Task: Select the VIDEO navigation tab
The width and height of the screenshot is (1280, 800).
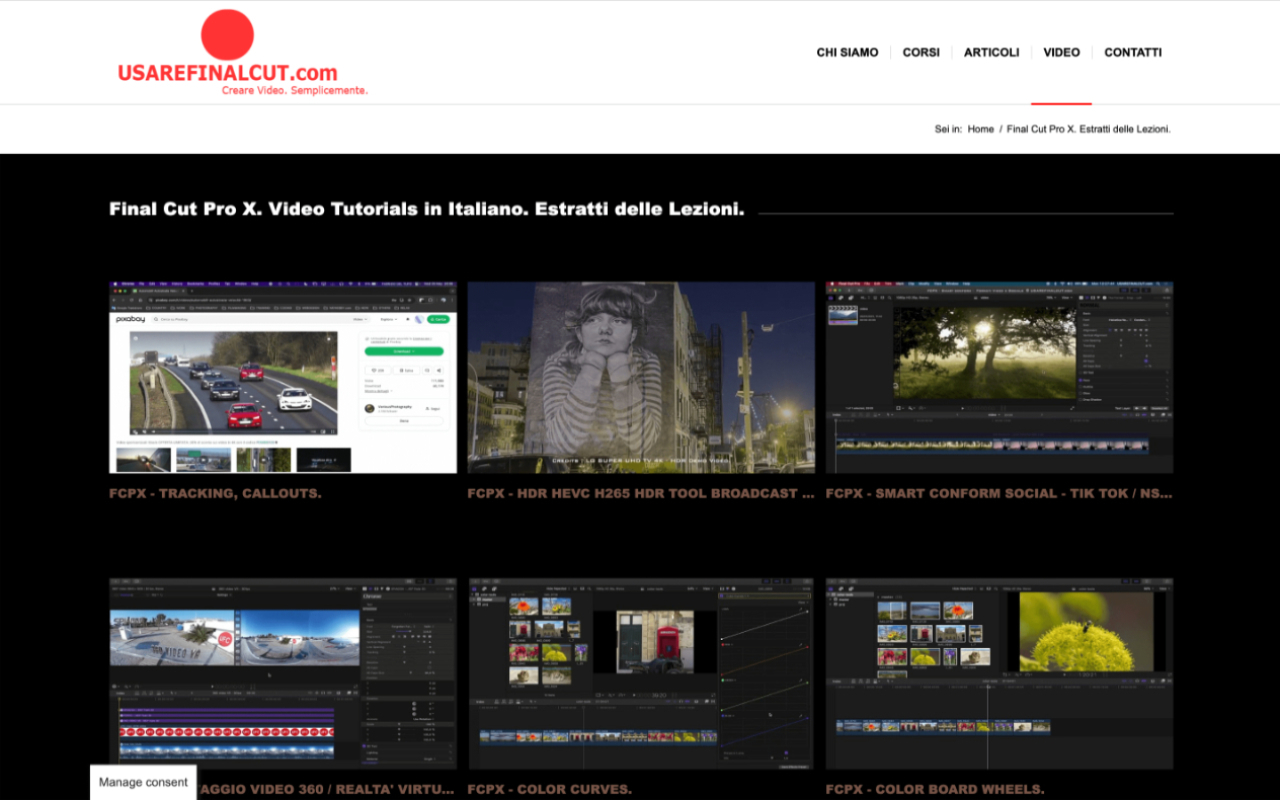Action: (x=1061, y=52)
